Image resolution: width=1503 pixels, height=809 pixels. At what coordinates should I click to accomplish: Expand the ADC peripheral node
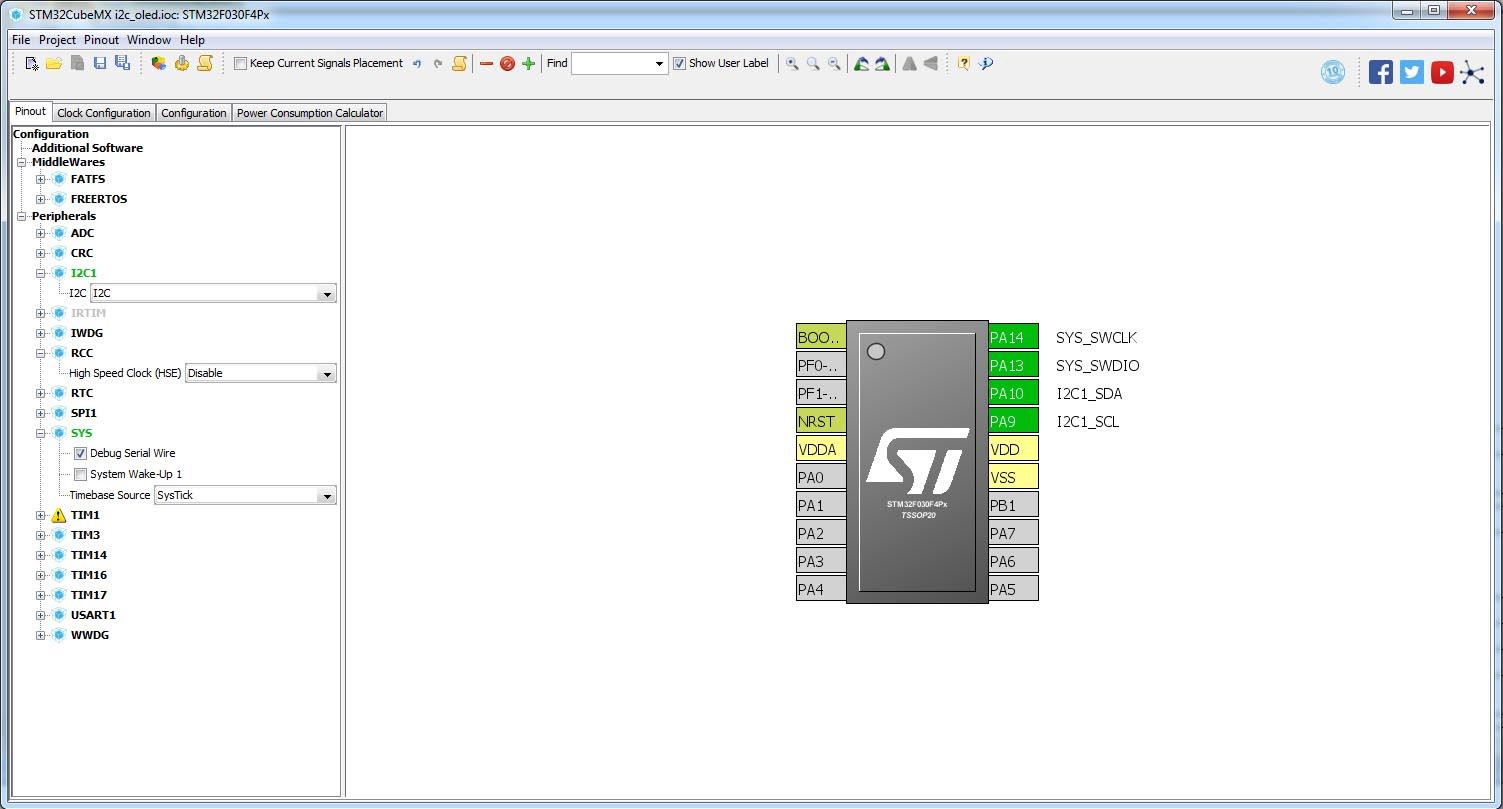pyautogui.click(x=41, y=233)
